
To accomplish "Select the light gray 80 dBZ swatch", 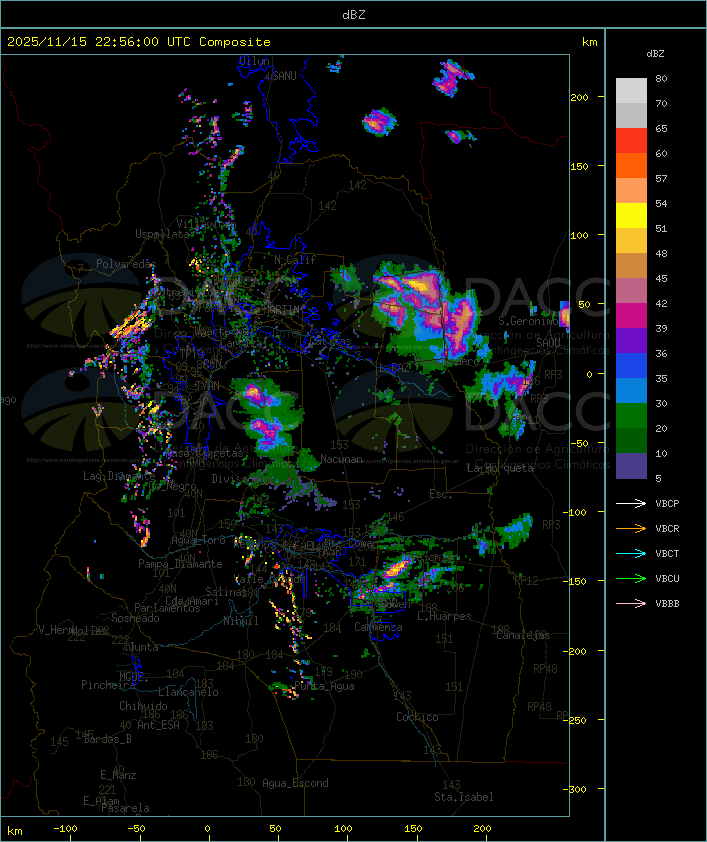I will (631, 90).
